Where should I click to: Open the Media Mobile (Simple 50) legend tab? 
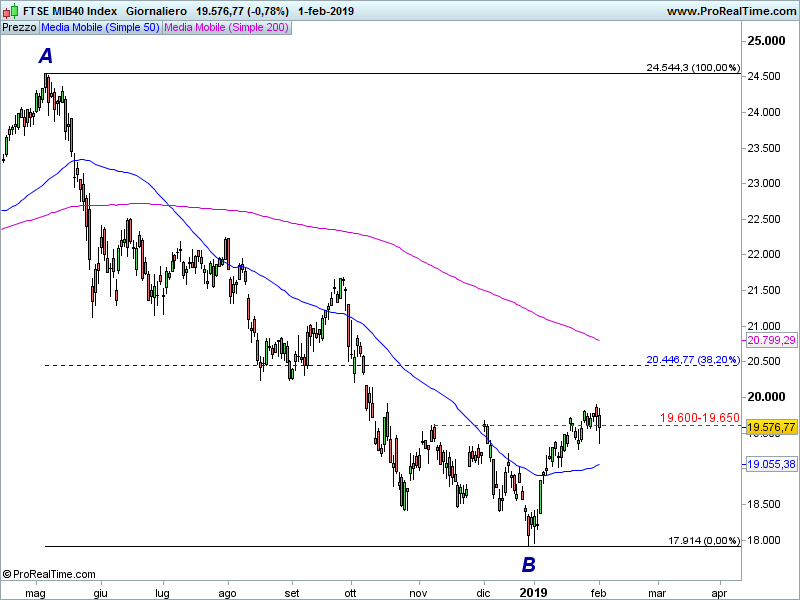pos(101,28)
